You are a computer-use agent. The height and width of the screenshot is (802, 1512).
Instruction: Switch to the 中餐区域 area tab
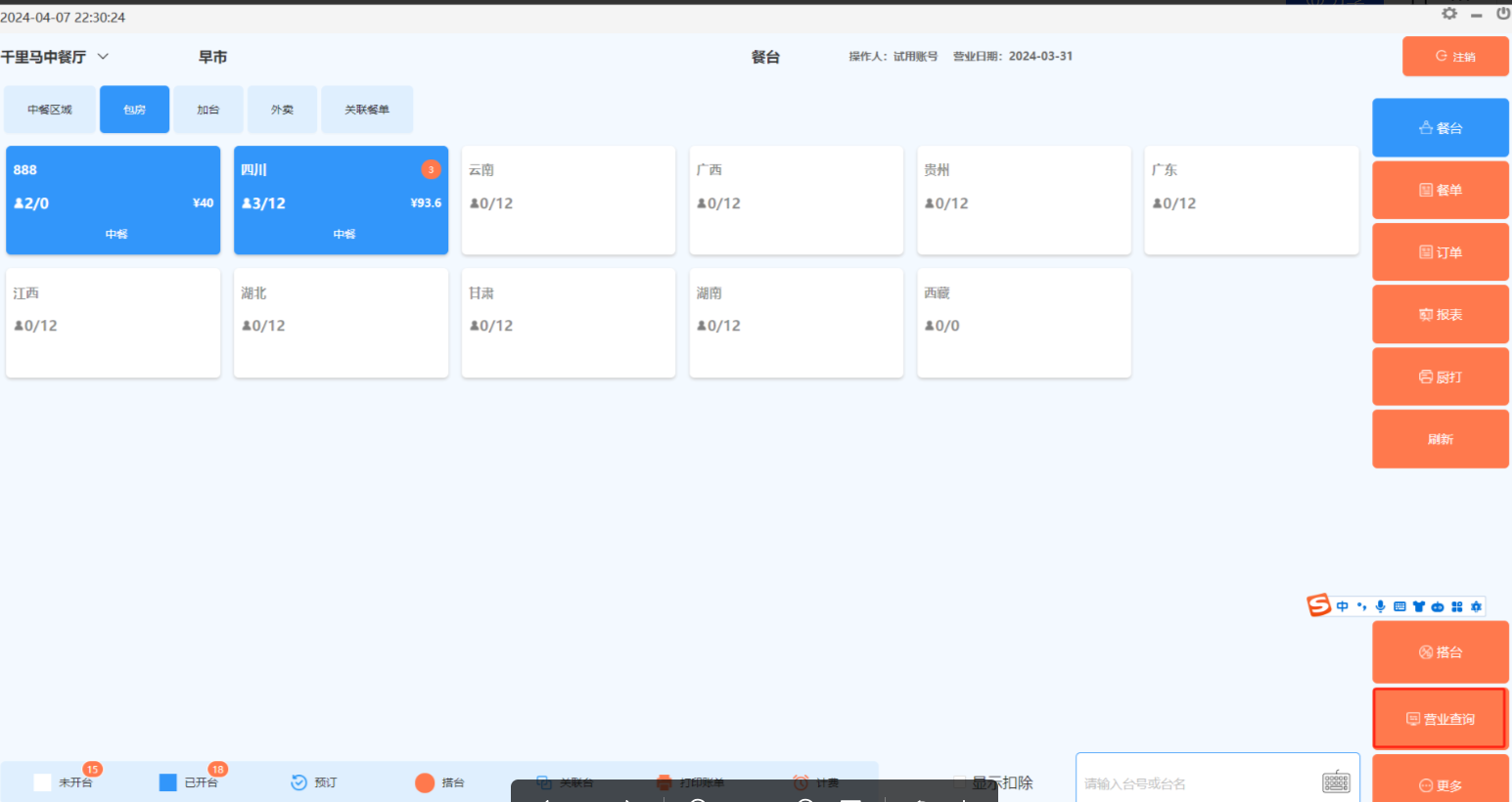(50, 110)
